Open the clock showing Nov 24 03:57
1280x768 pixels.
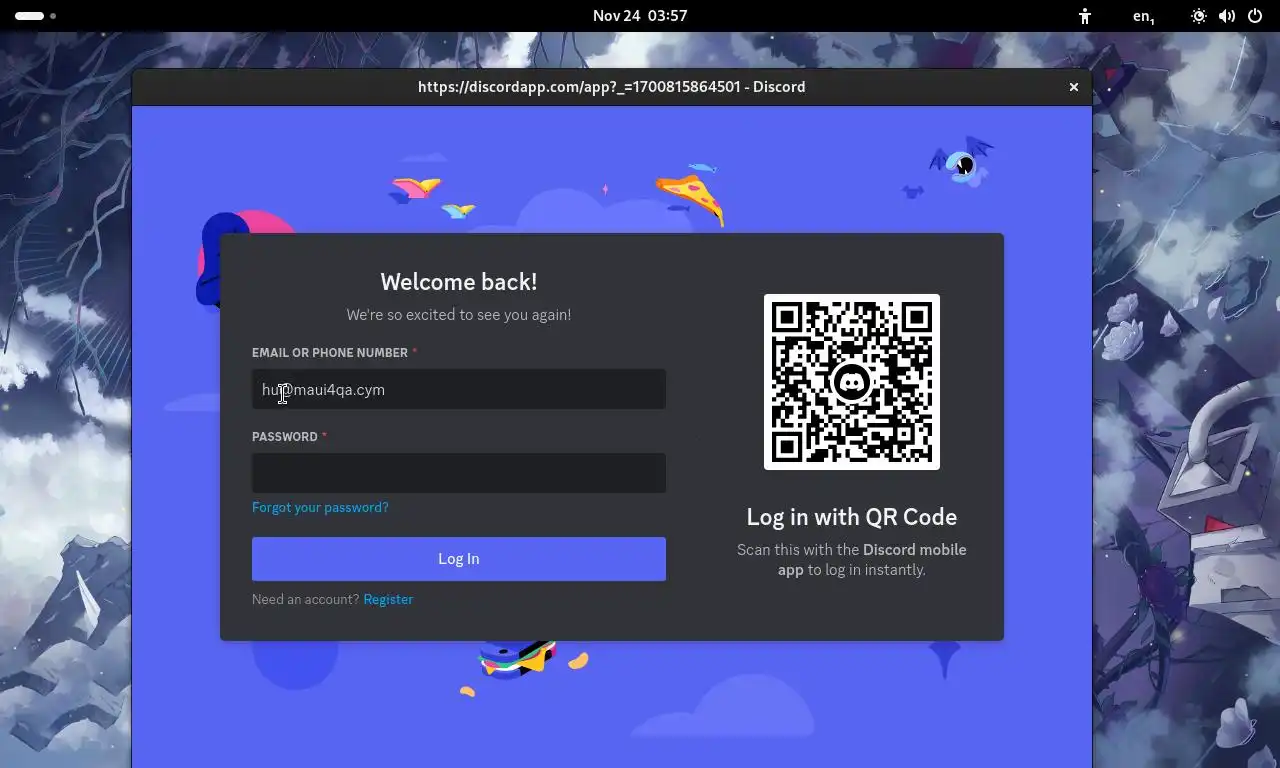click(640, 16)
